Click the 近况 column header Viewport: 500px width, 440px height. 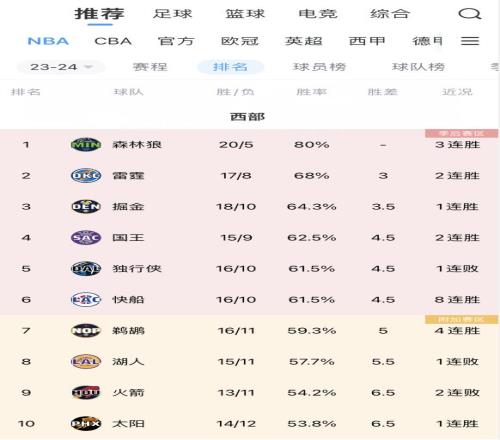[x=457, y=92]
